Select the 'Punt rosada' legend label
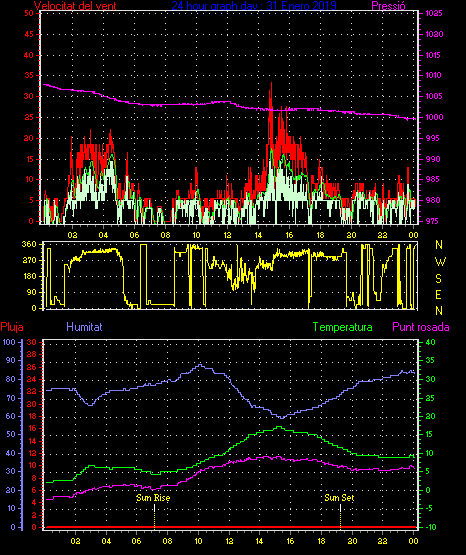Image resolution: width=466 pixels, height=555 pixels. click(421, 327)
